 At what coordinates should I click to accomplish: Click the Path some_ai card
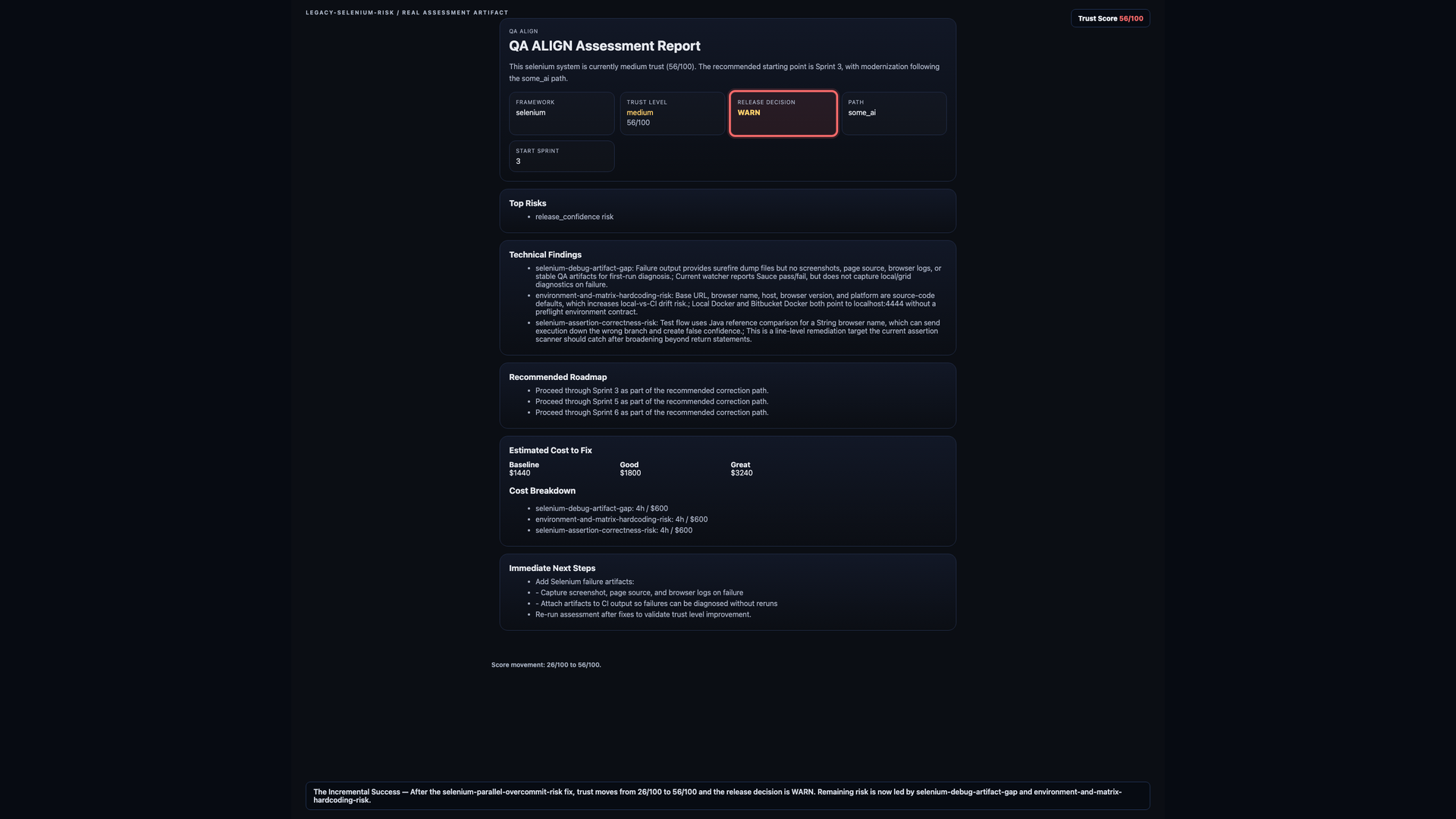[x=893, y=114]
